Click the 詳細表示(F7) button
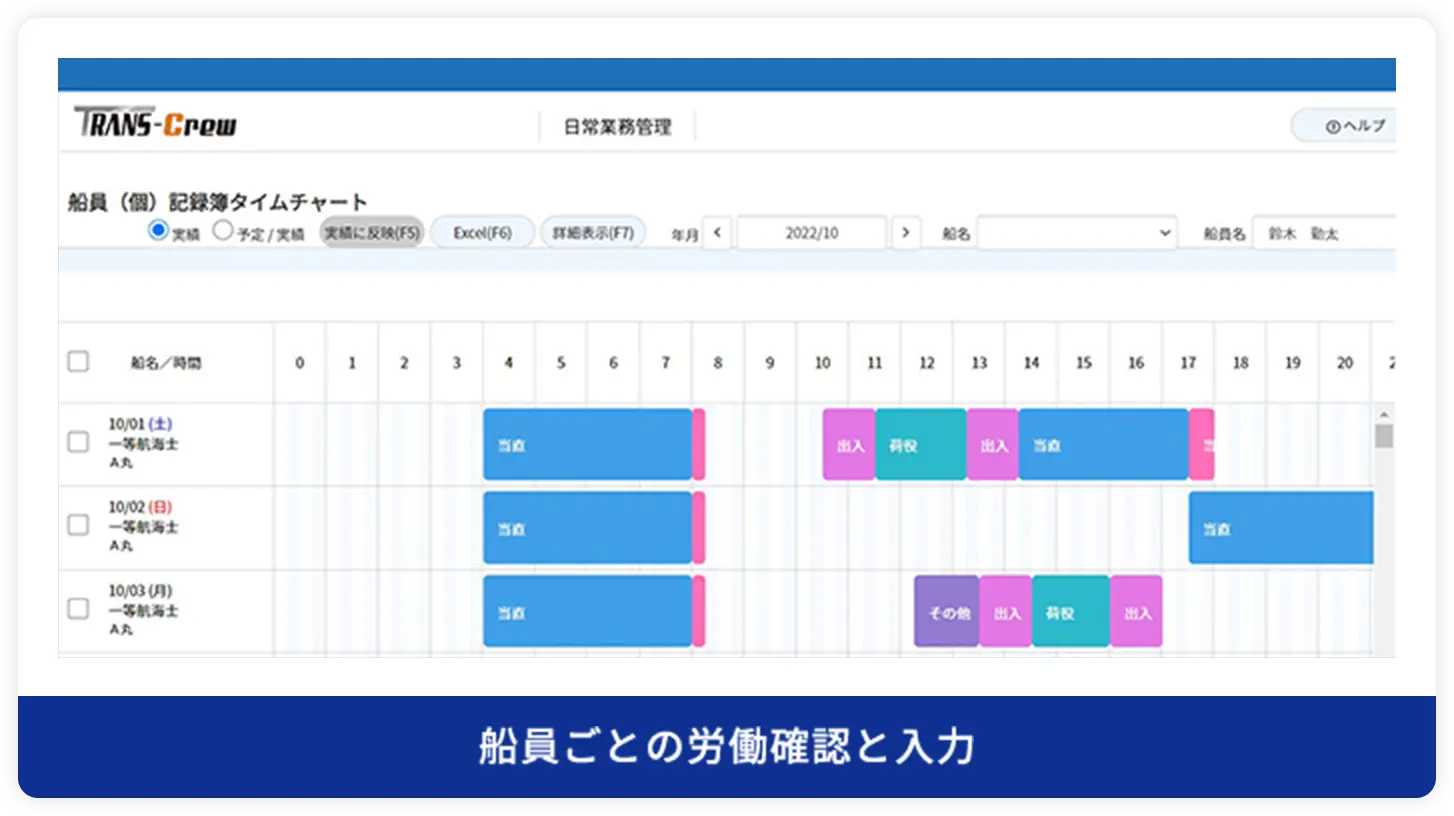Screen dimensions: 1454x816 tap(593, 232)
